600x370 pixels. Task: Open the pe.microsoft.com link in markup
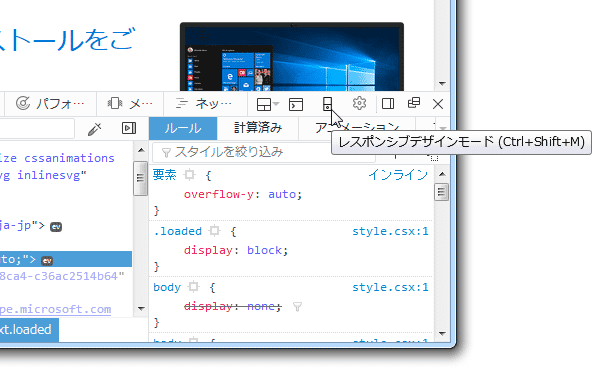pyautogui.click(x=55, y=309)
